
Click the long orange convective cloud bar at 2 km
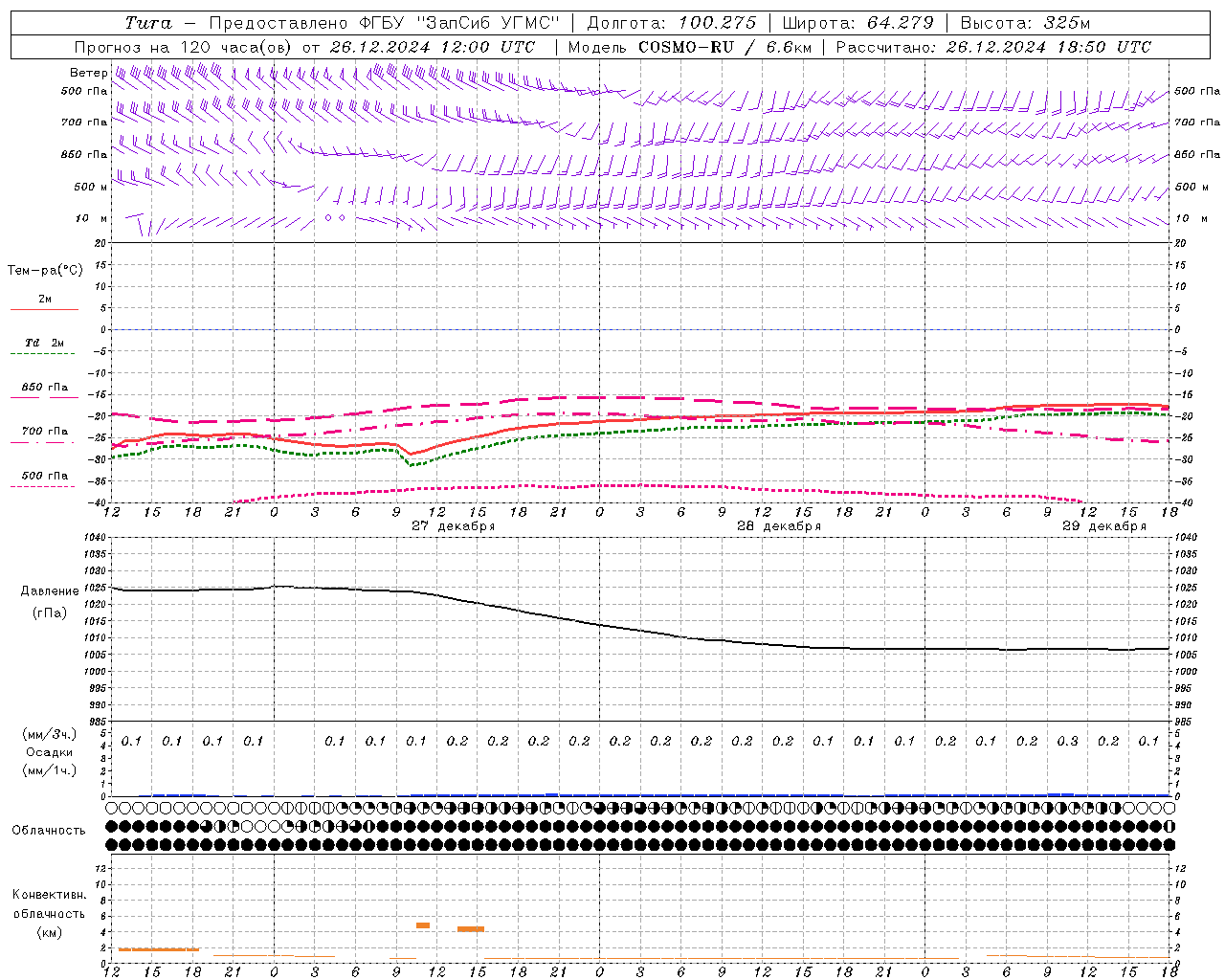tap(158, 949)
